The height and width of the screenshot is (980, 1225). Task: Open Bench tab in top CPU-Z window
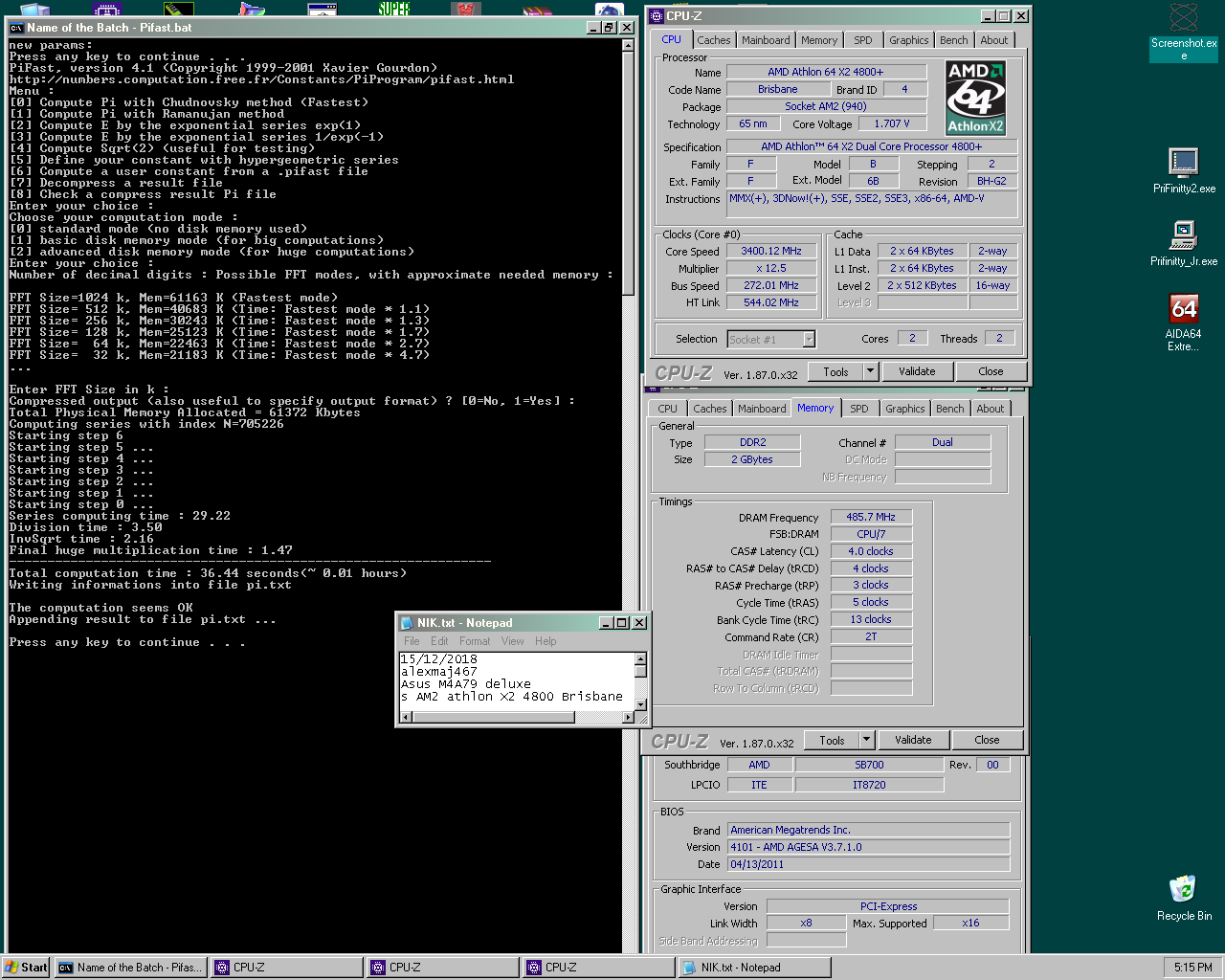click(x=953, y=40)
